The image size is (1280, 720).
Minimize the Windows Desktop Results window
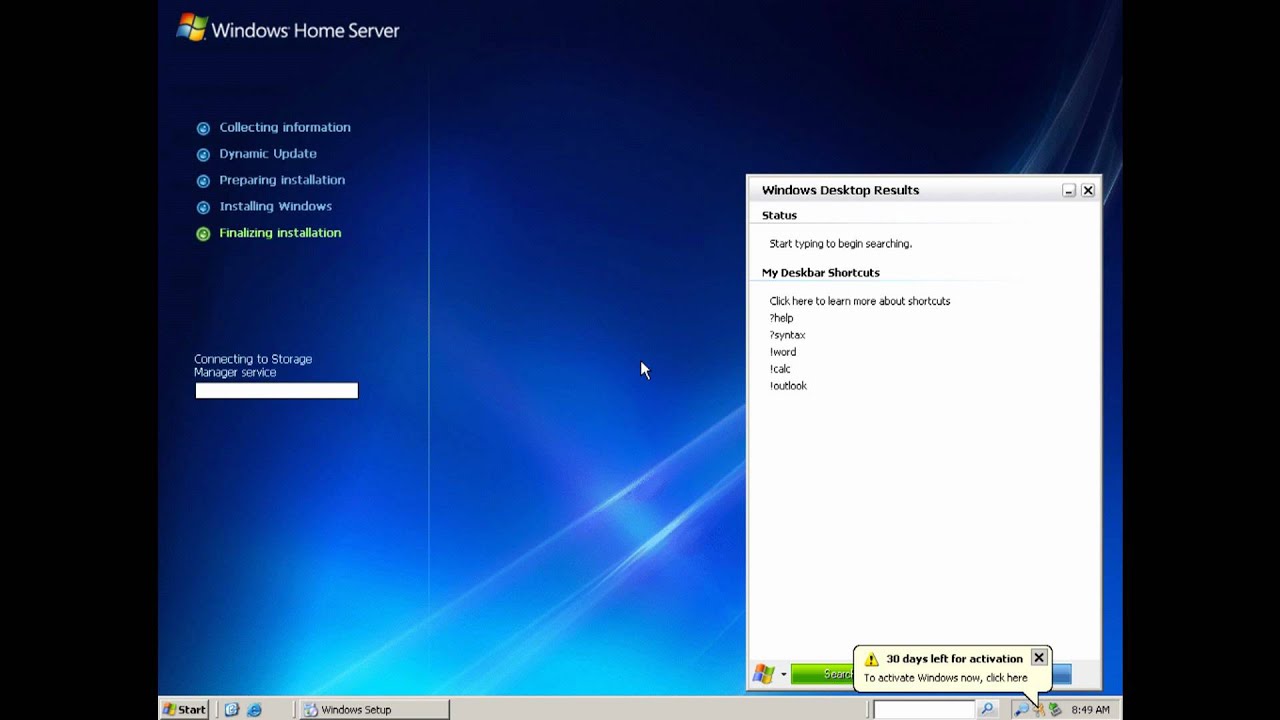pos(1068,190)
